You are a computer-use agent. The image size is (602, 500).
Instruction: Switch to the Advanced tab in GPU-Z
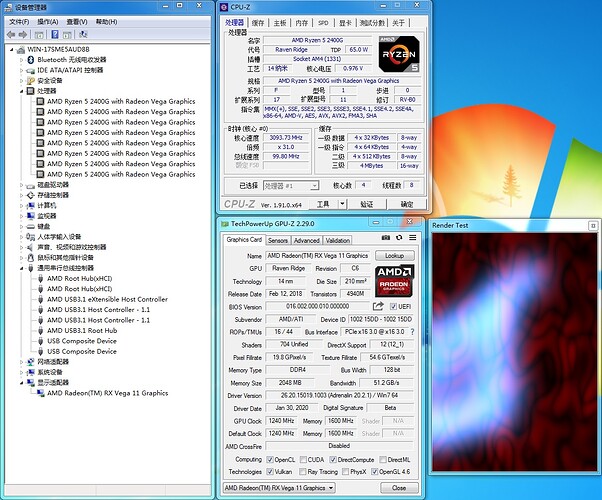click(307, 240)
